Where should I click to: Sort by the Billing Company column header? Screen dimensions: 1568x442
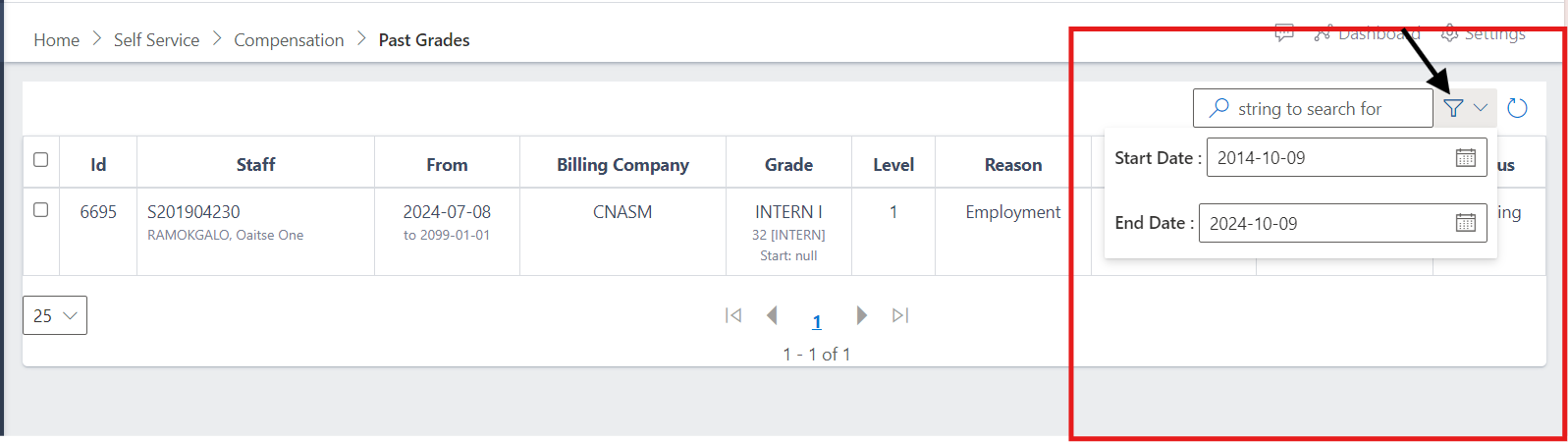[x=622, y=165]
